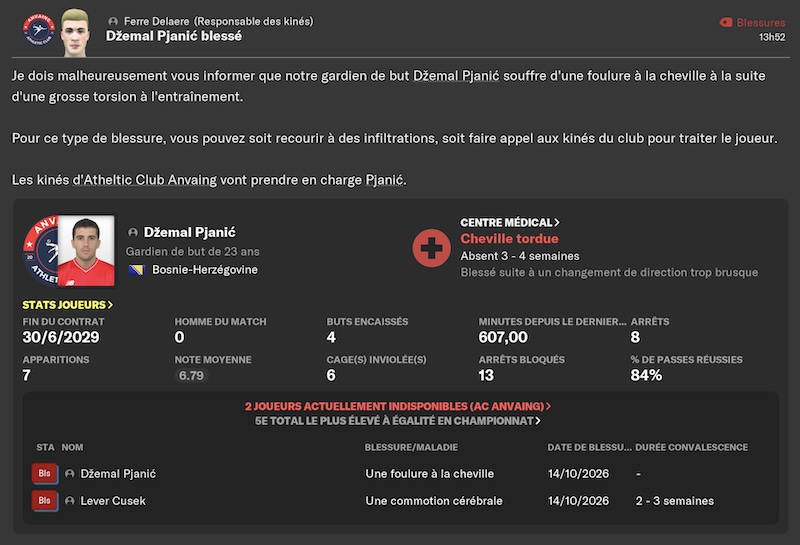Click the Anvaing club badge in header
Image resolution: width=800 pixels, height=545 pixels.
[x=39, y=30]
